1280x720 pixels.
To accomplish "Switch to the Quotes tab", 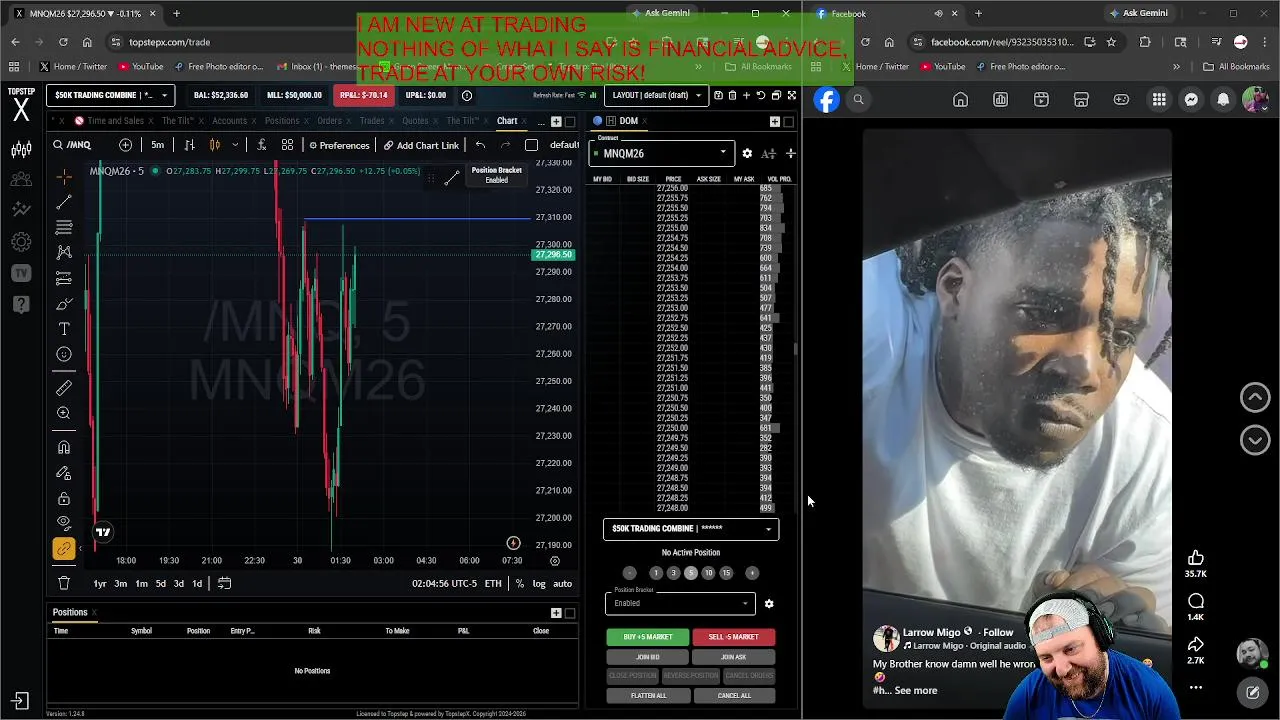I will [x=415, y=121].
